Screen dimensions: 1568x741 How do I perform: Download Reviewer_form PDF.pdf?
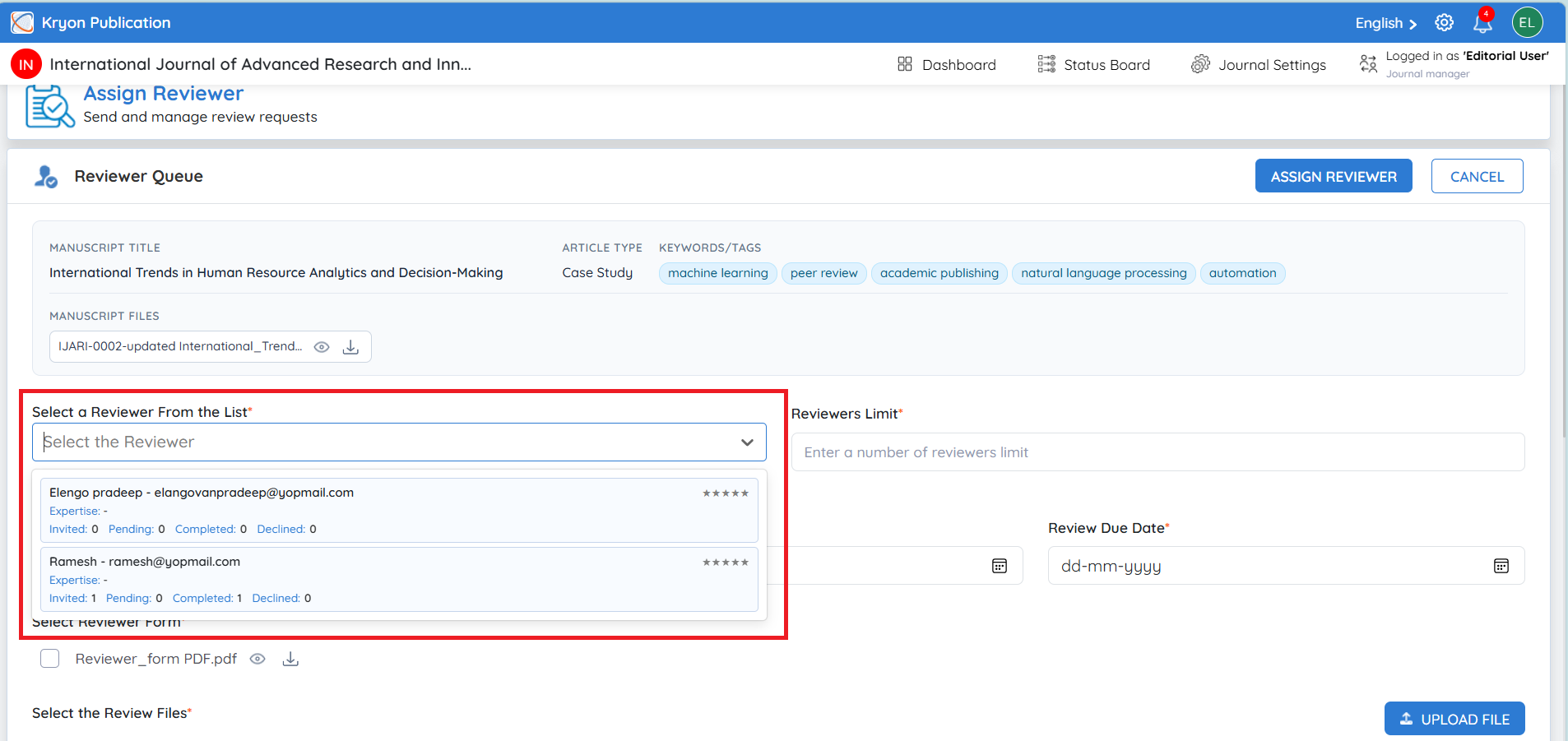[290, 659]
